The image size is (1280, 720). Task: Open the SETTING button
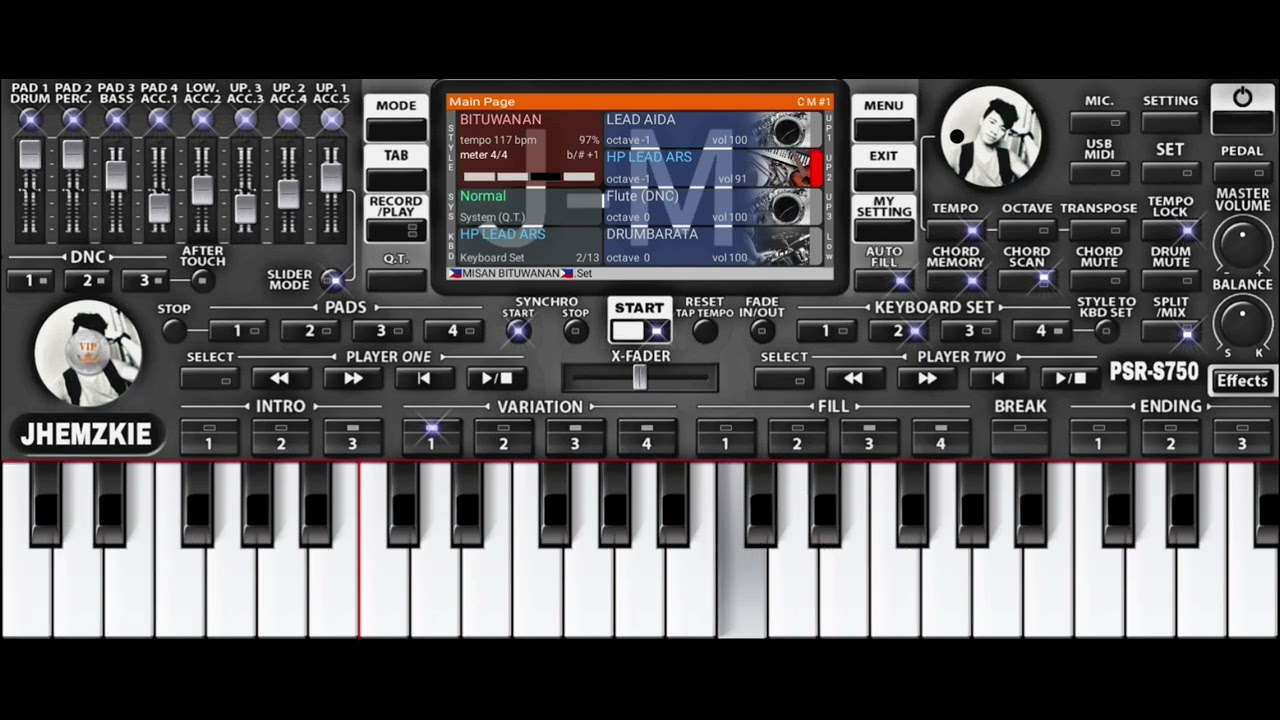(1171, 123)
